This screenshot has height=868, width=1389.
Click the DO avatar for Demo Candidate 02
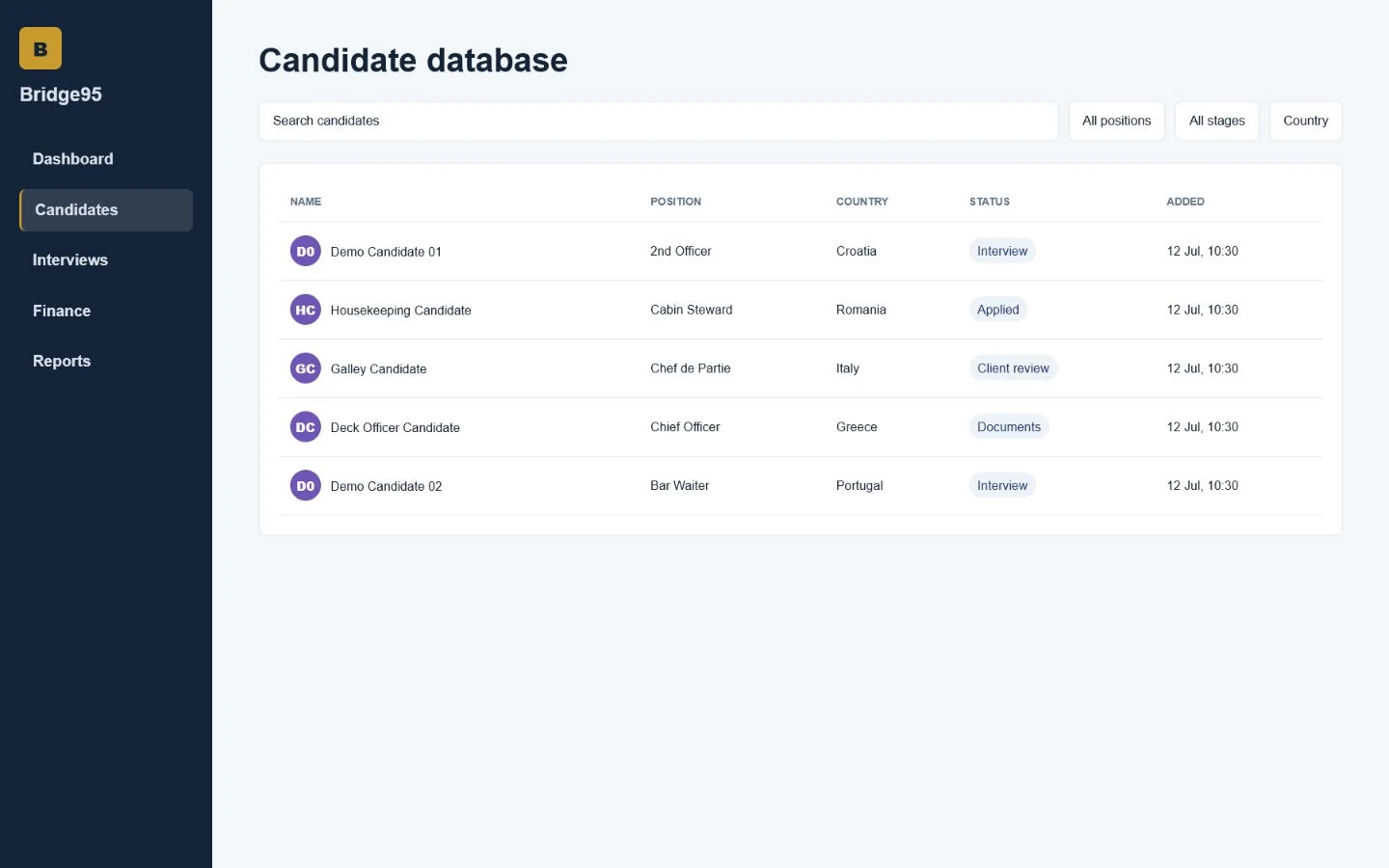(306, 486)
